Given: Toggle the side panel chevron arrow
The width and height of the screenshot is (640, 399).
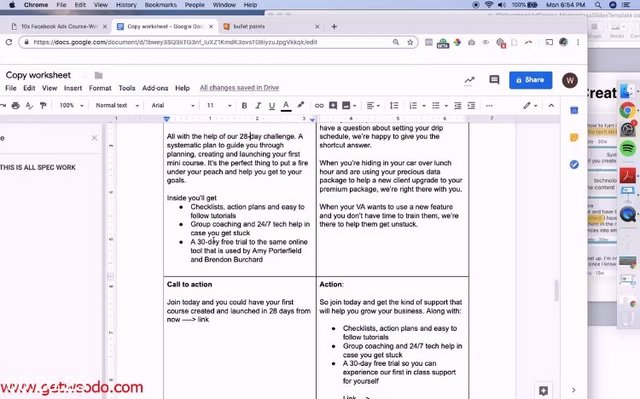Looking at the screenshot, I should (x=573, y=390).
